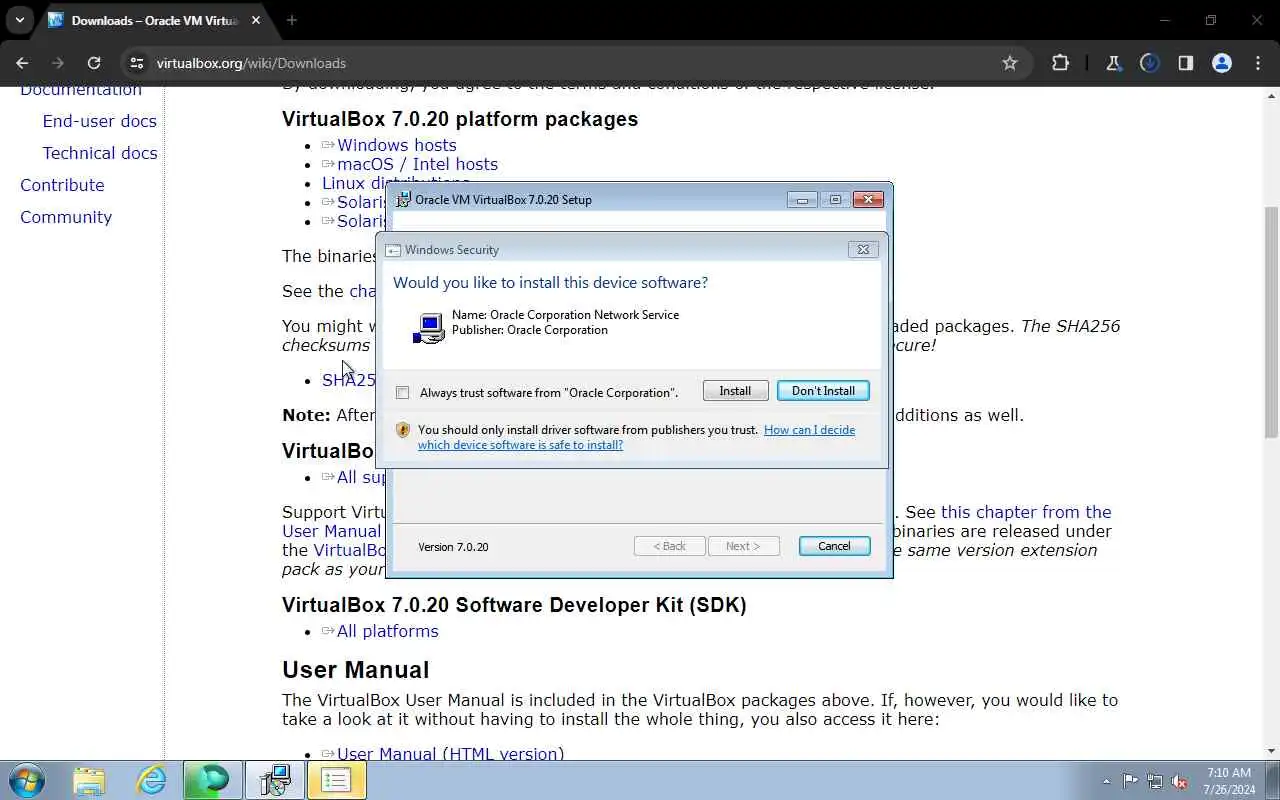This screenshot has height=800, width=1280.
Task: Open network tray icon
Action: click(x=1155, y=781)
